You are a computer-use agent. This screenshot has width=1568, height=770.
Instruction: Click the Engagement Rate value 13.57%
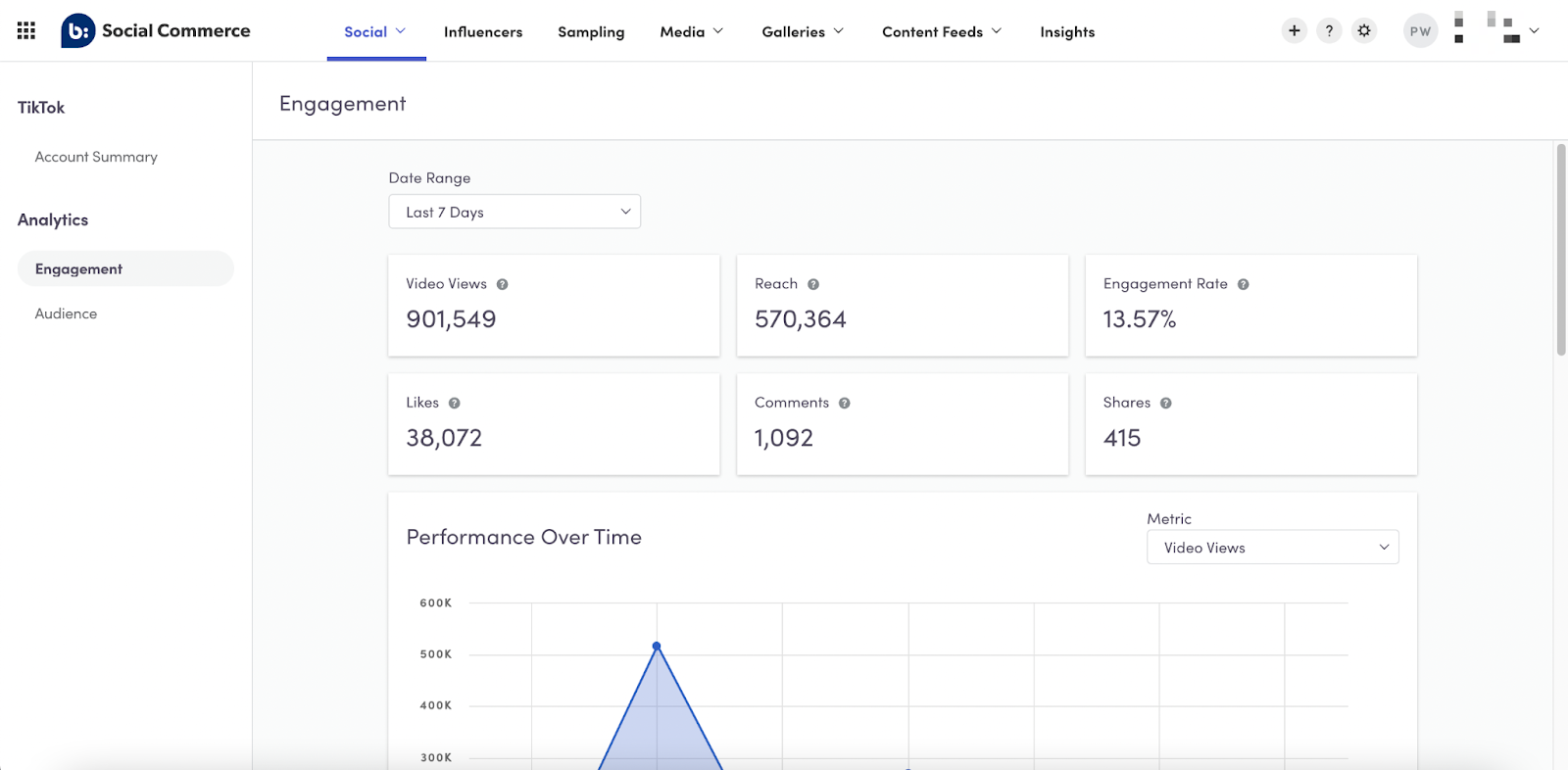coord(1139,319)
